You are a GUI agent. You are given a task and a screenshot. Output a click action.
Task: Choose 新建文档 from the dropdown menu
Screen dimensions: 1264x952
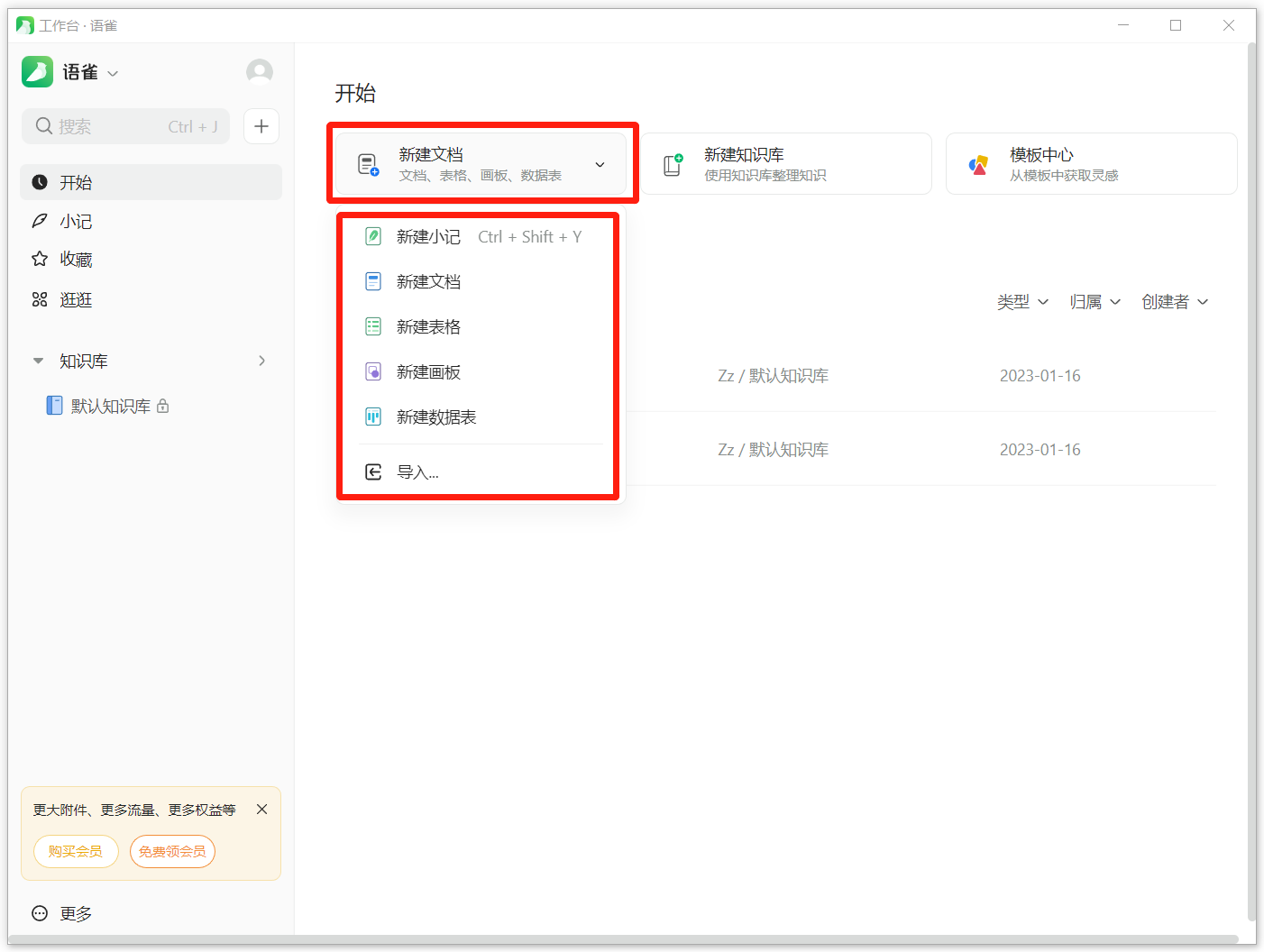481,281
